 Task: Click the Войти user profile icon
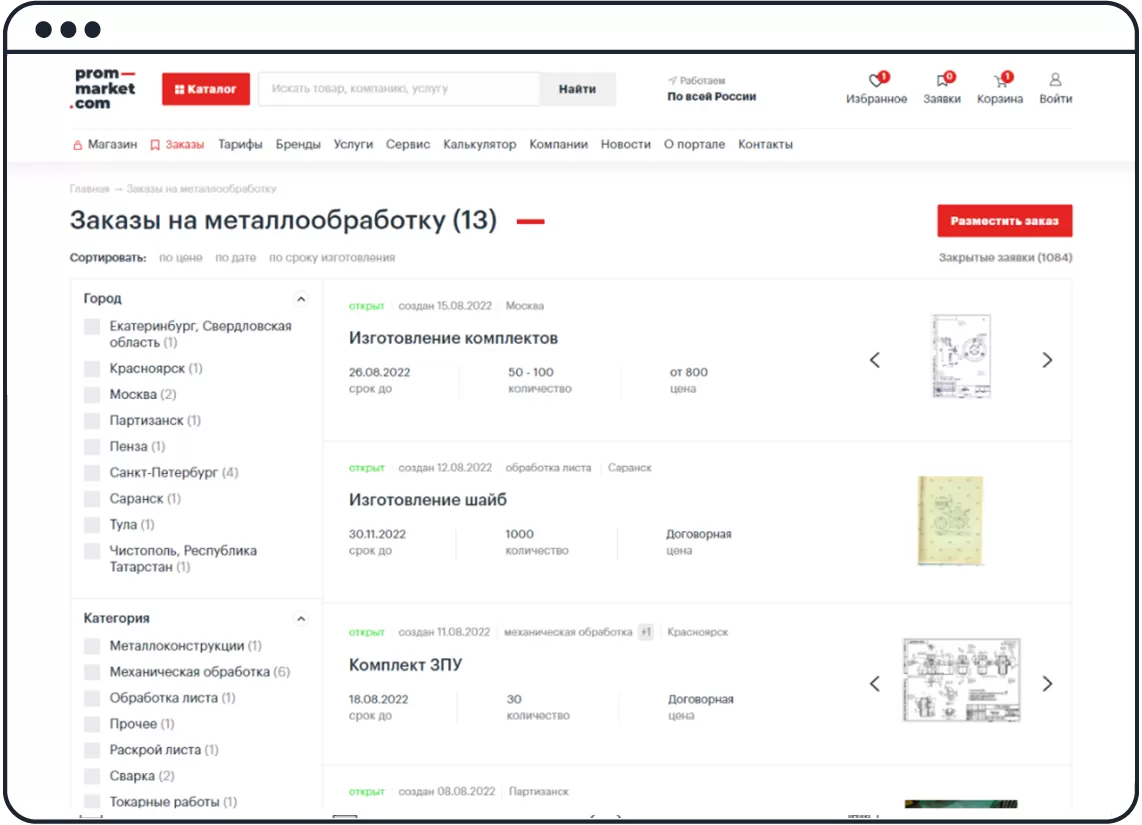coord(1055,79)
